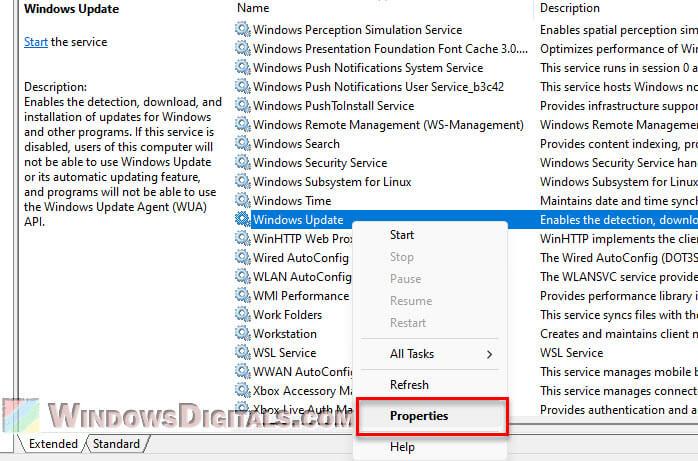Click the Start the service link
Screen dimensions: 698x461
click(36, 42)
